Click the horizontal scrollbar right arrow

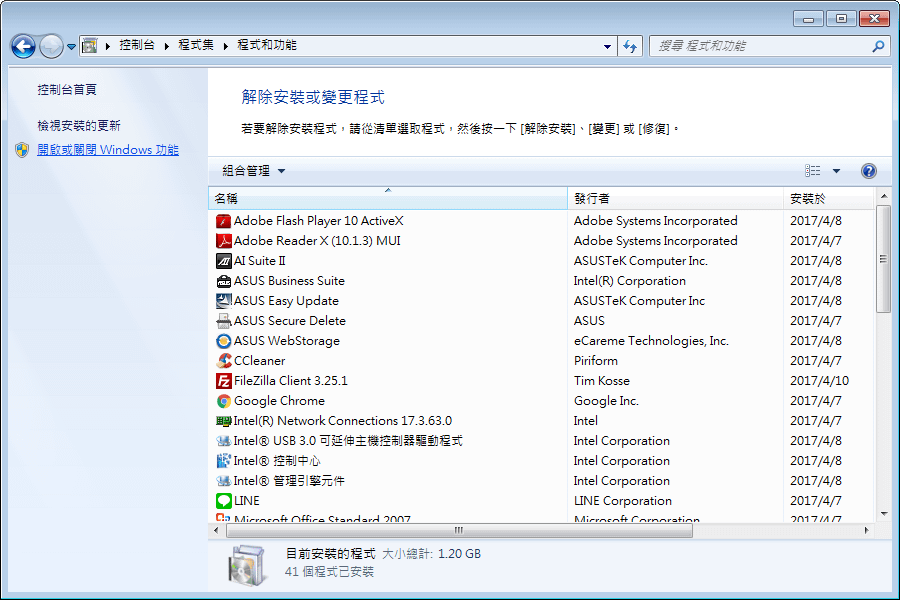point(867,531)
